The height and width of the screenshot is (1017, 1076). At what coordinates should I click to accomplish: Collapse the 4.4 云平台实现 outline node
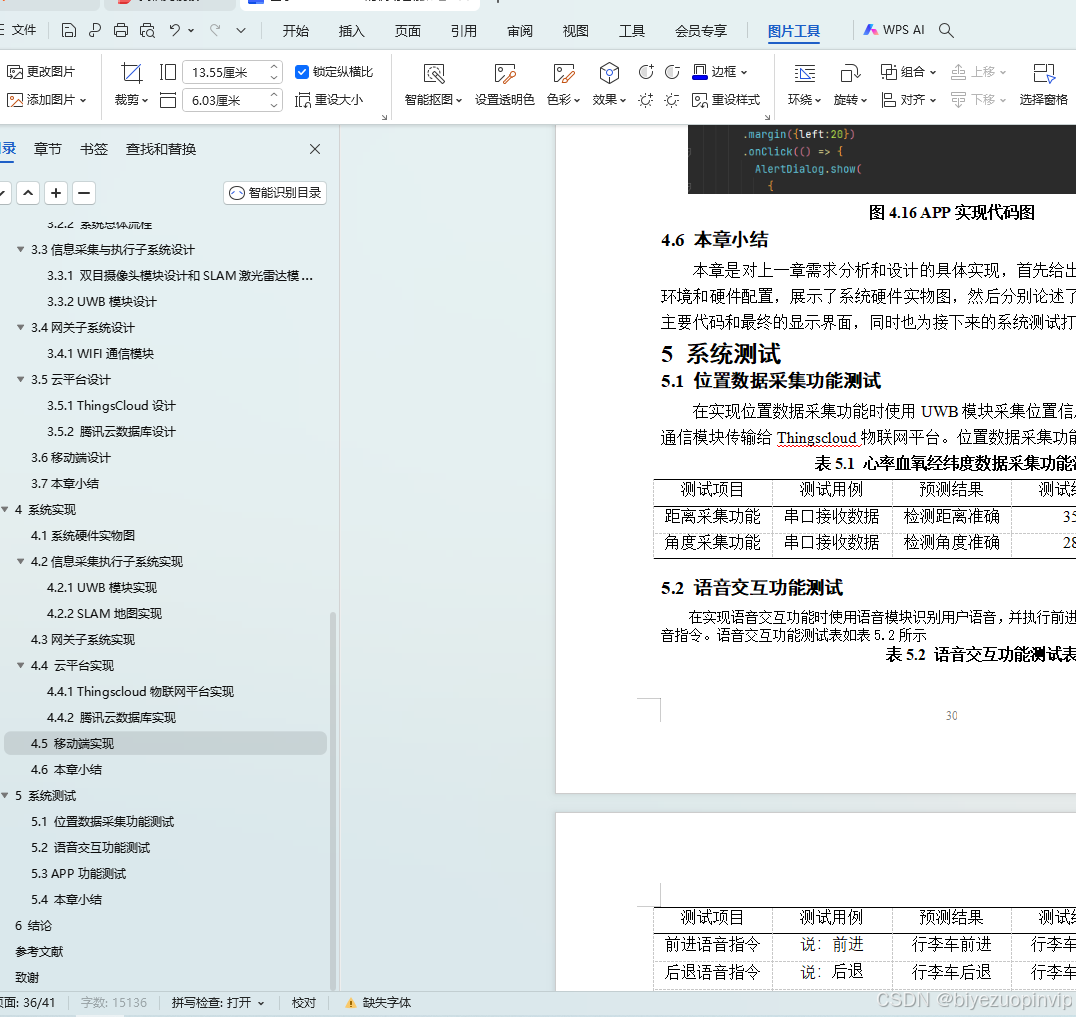21,665
